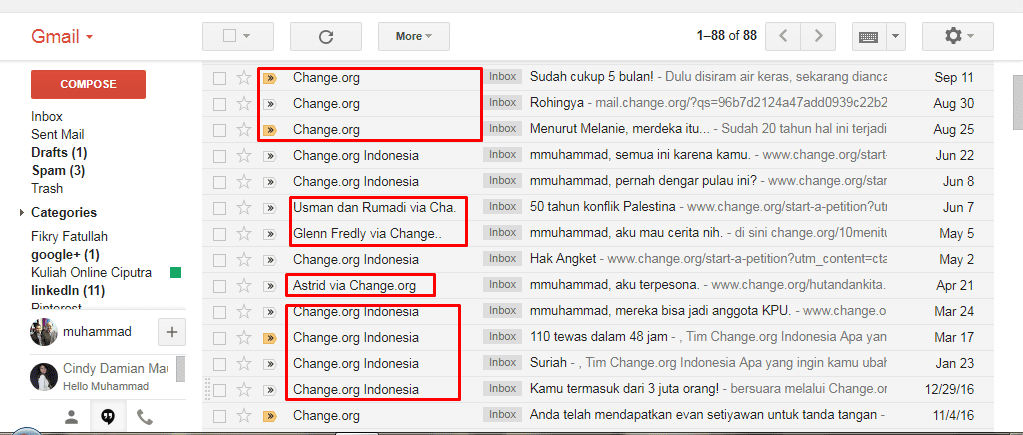Open input tools dropdown arrow
Screen dimensions: 1023x435
point(895,37)
